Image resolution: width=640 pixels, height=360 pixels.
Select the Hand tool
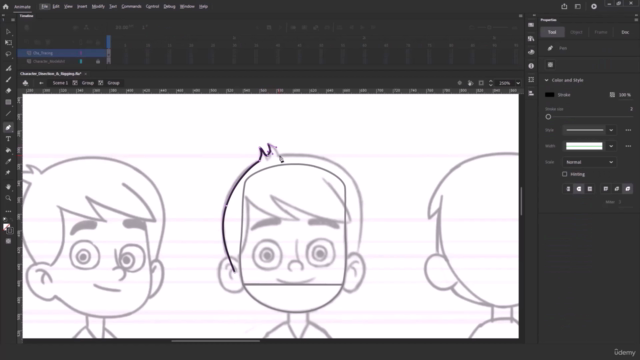8,187
